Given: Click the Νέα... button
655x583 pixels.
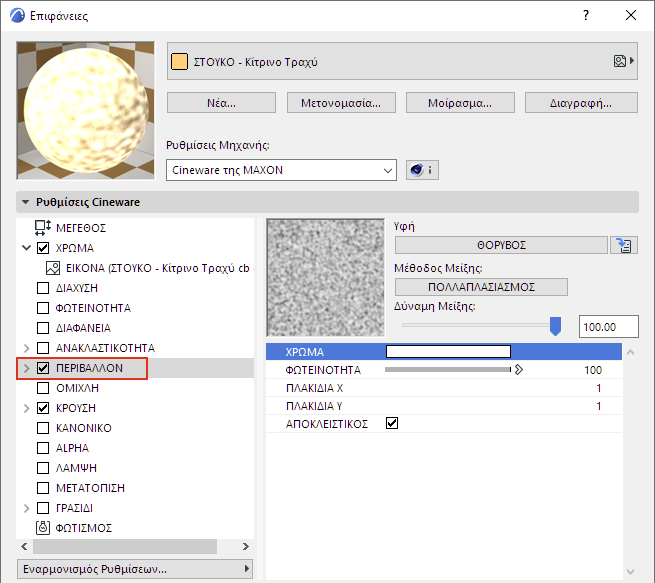Looking at the screenshot, I should (221, 103).
